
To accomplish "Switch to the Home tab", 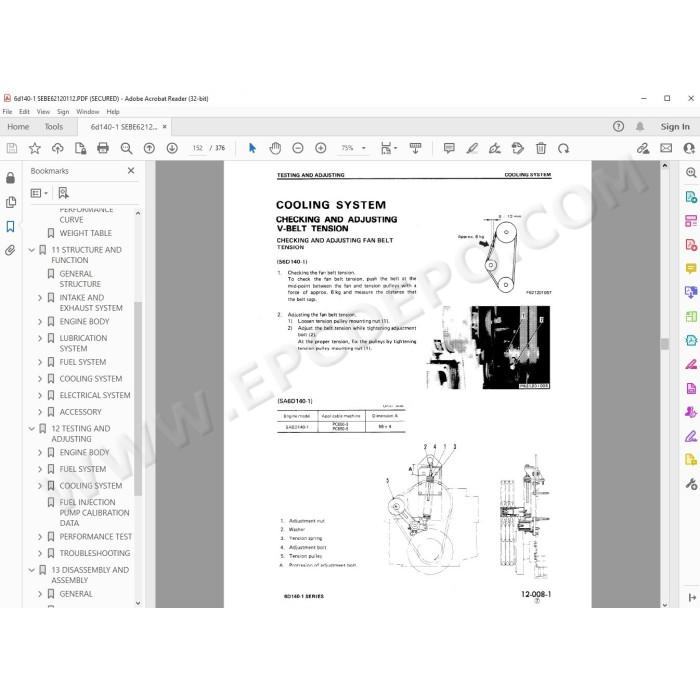I will [x=18, y=127].
